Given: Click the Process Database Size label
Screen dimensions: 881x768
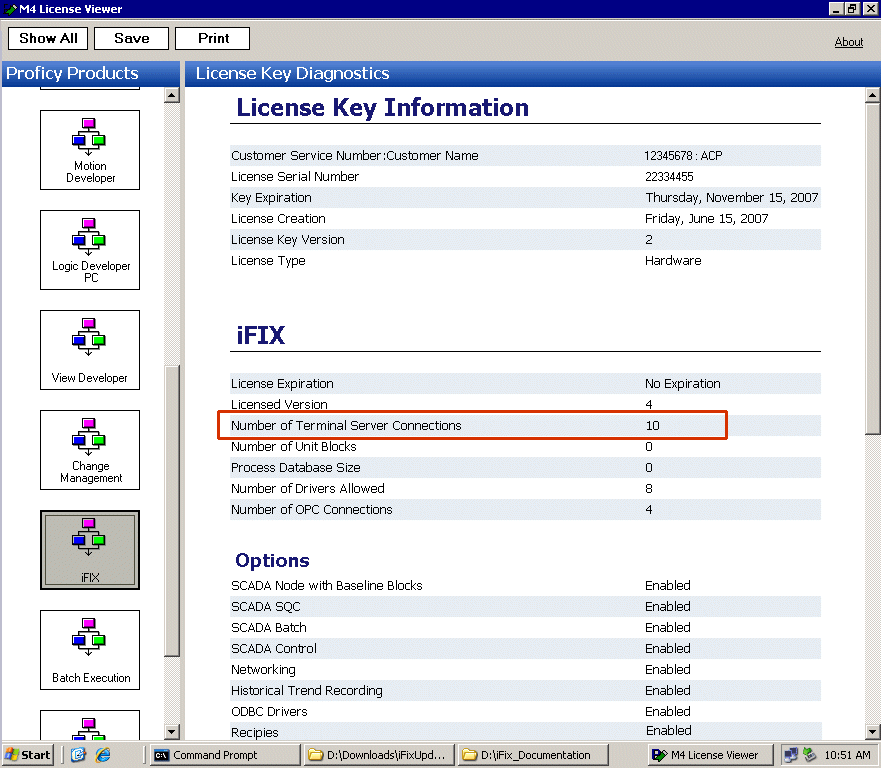Looking at the screenshot, I should [296, 467].
